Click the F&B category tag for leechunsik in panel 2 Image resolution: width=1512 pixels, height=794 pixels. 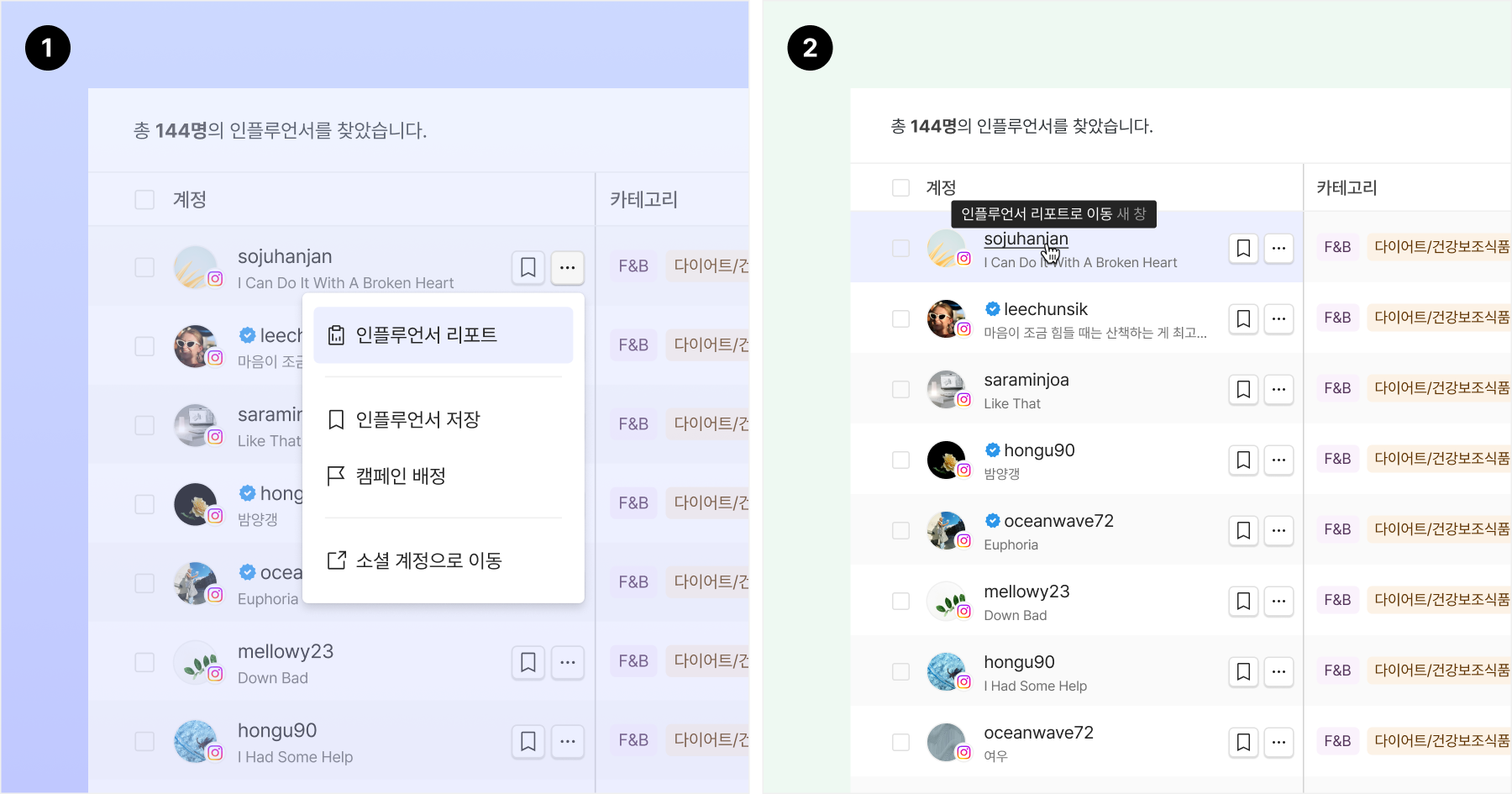point(1337,318)
